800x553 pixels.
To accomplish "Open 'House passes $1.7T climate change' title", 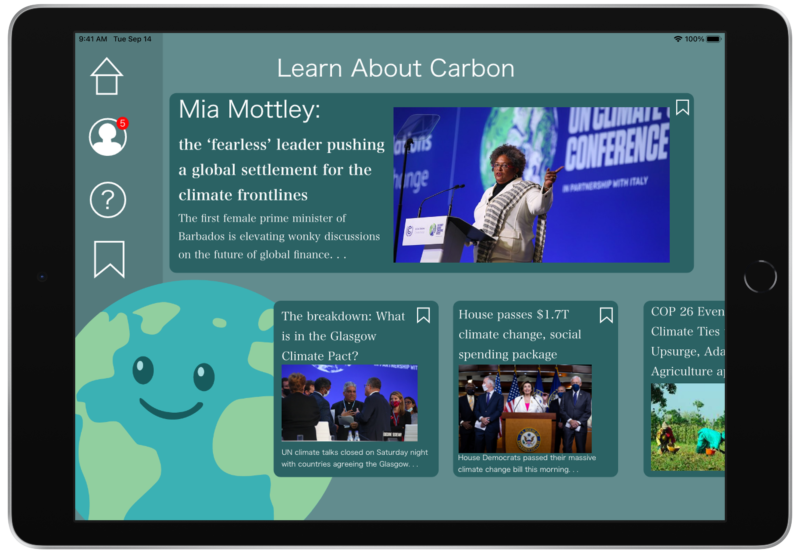I will click(519, 334).
